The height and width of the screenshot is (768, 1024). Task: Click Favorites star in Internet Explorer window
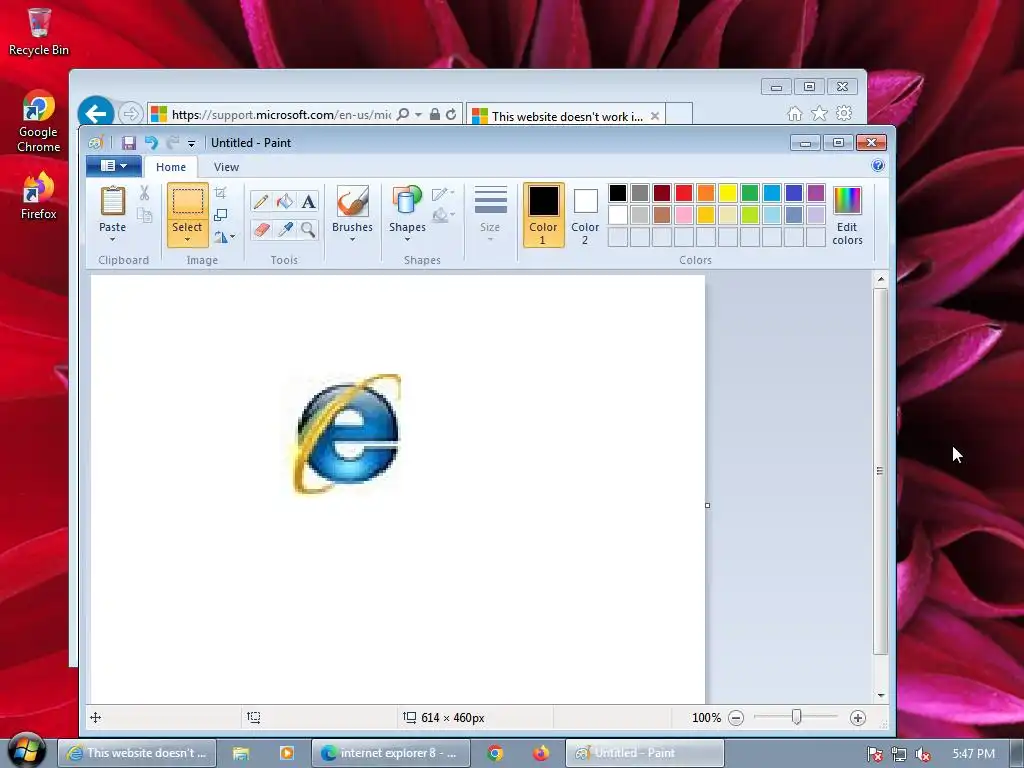pos(819,114)
